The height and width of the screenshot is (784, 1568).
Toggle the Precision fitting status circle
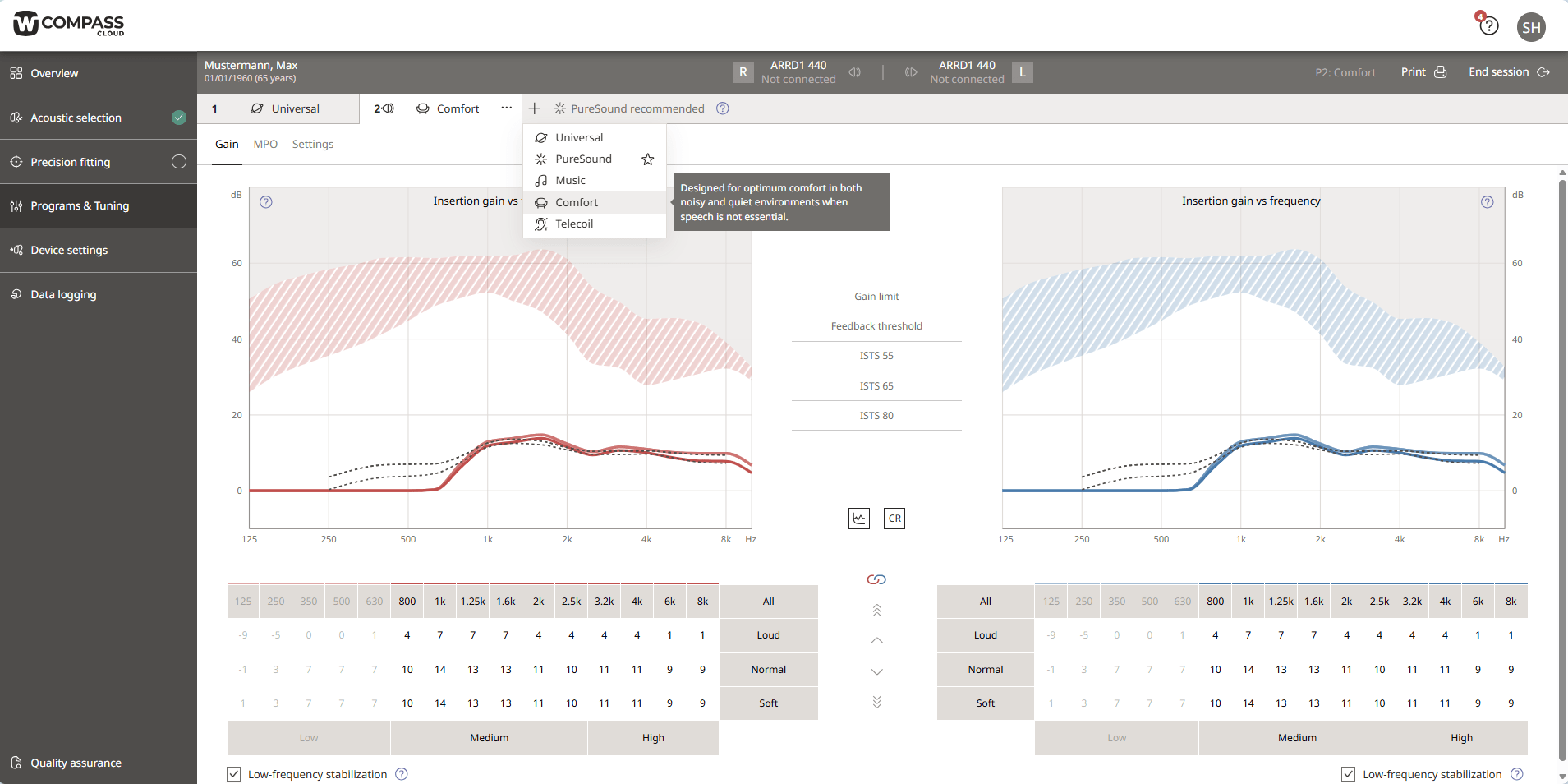pos(178,162)
